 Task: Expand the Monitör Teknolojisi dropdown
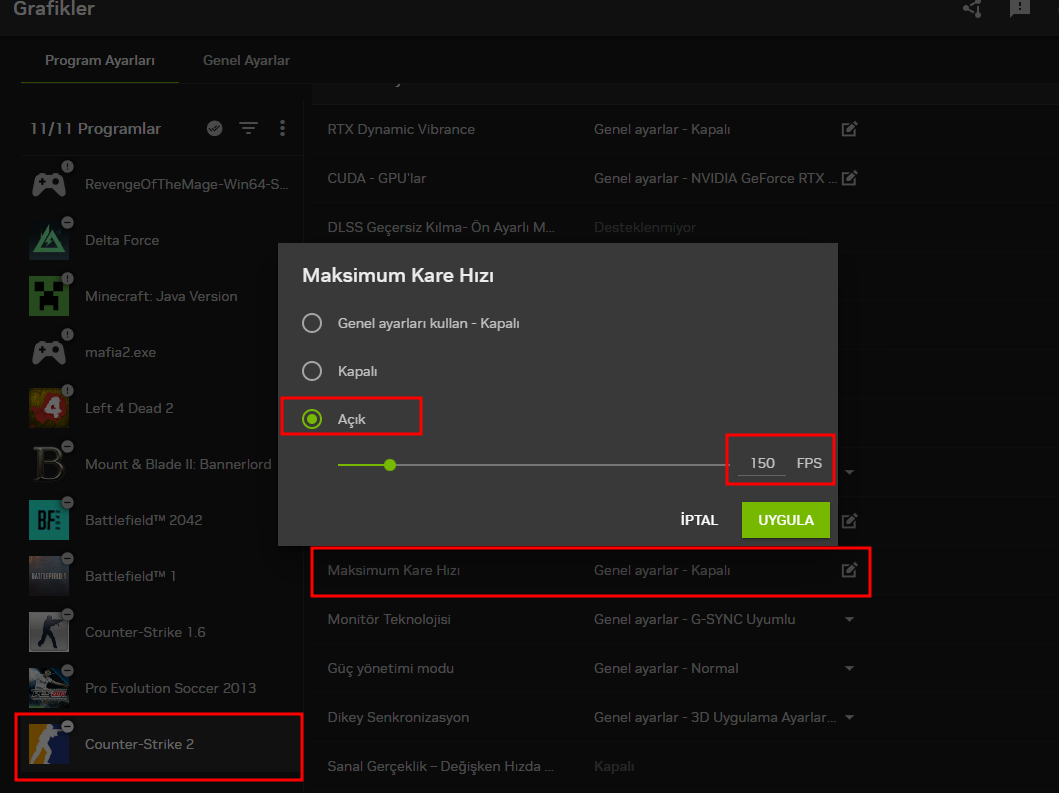pos(850,619)
